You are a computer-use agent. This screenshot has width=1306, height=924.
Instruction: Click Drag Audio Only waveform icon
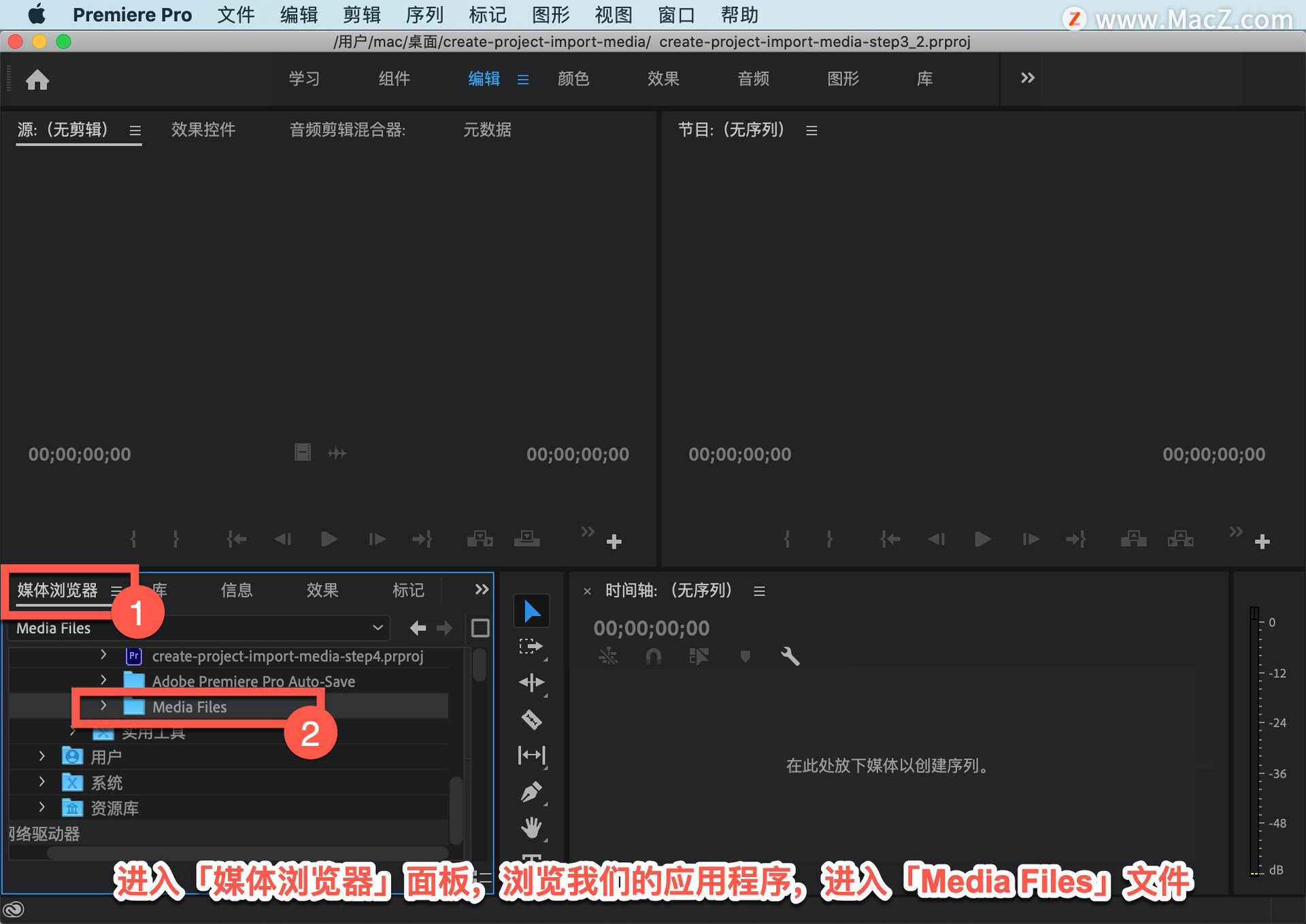click(x=337, y=453)
